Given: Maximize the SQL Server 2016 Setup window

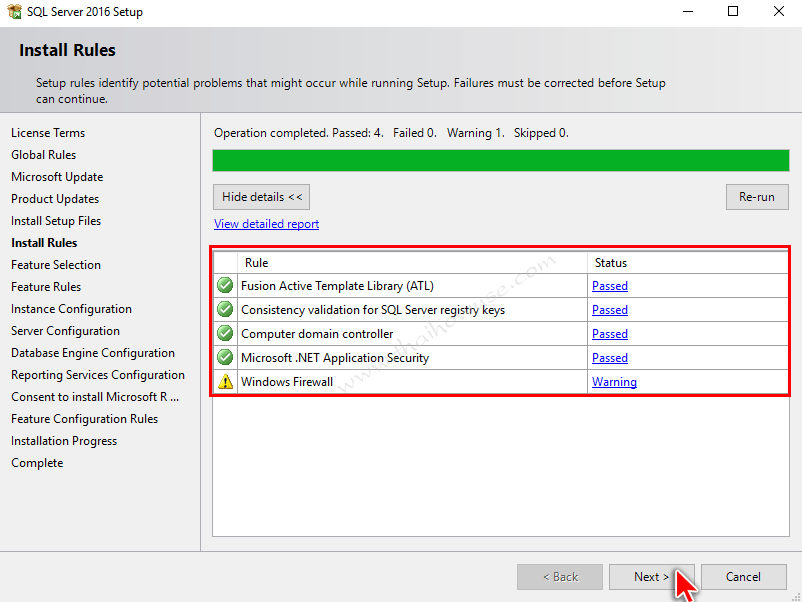Looking at the screenshot, I should (x=733, y=11).
